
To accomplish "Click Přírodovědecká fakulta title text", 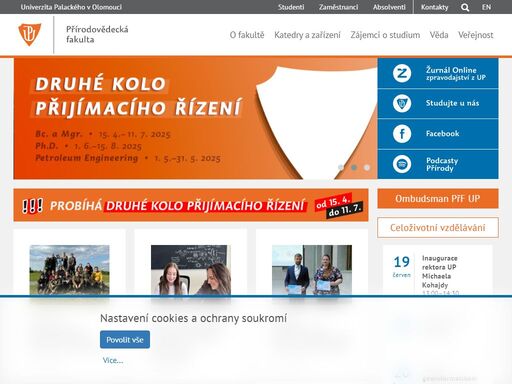I will [x=97, y=34].
